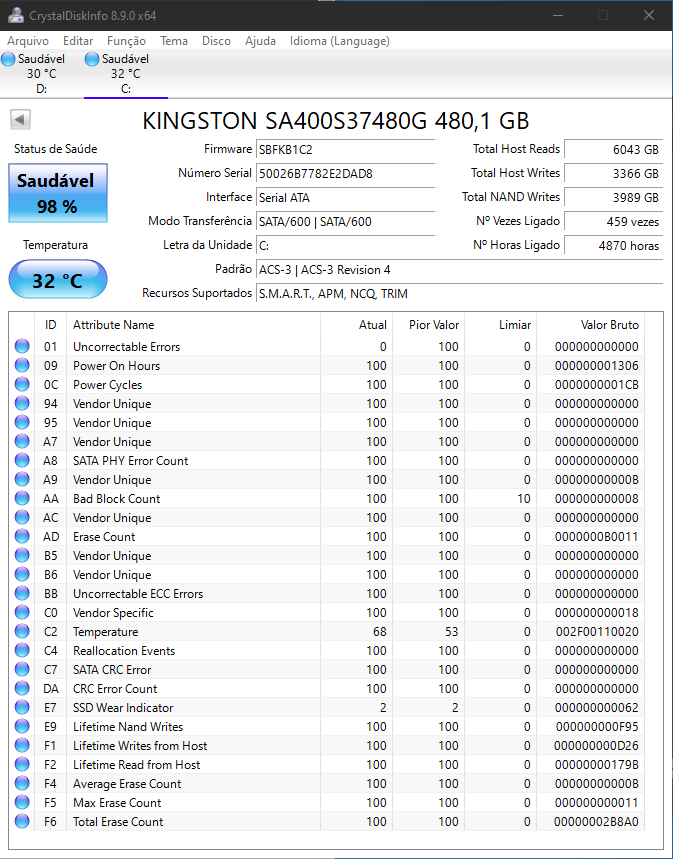Click Total NAND Writes value 3989 GB

(613, 198)
